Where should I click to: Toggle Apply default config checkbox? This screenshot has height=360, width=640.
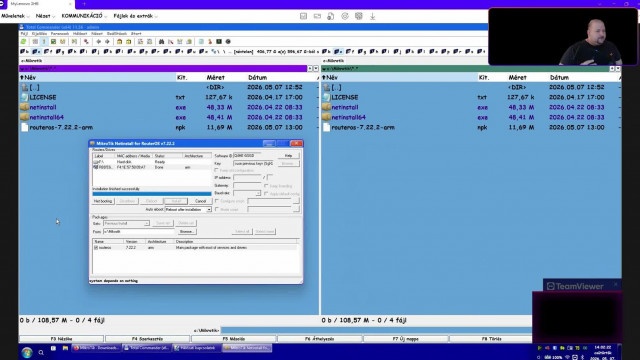point(266,193)
